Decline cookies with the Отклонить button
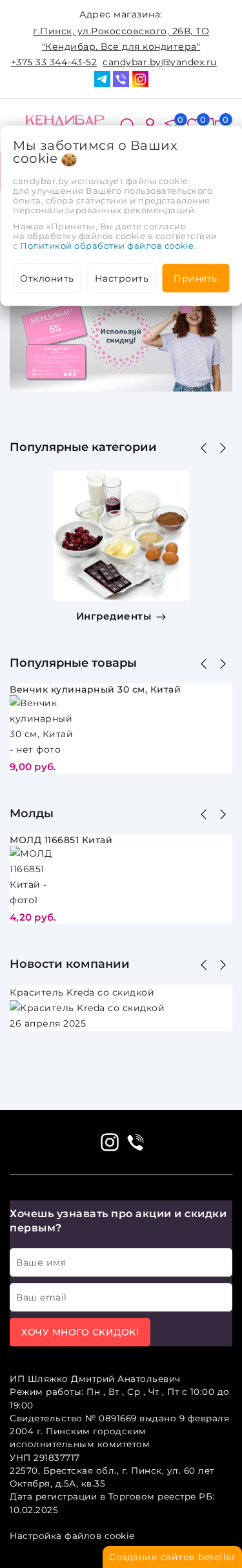Screen dimensions: 242x1568 click(47, 278)
